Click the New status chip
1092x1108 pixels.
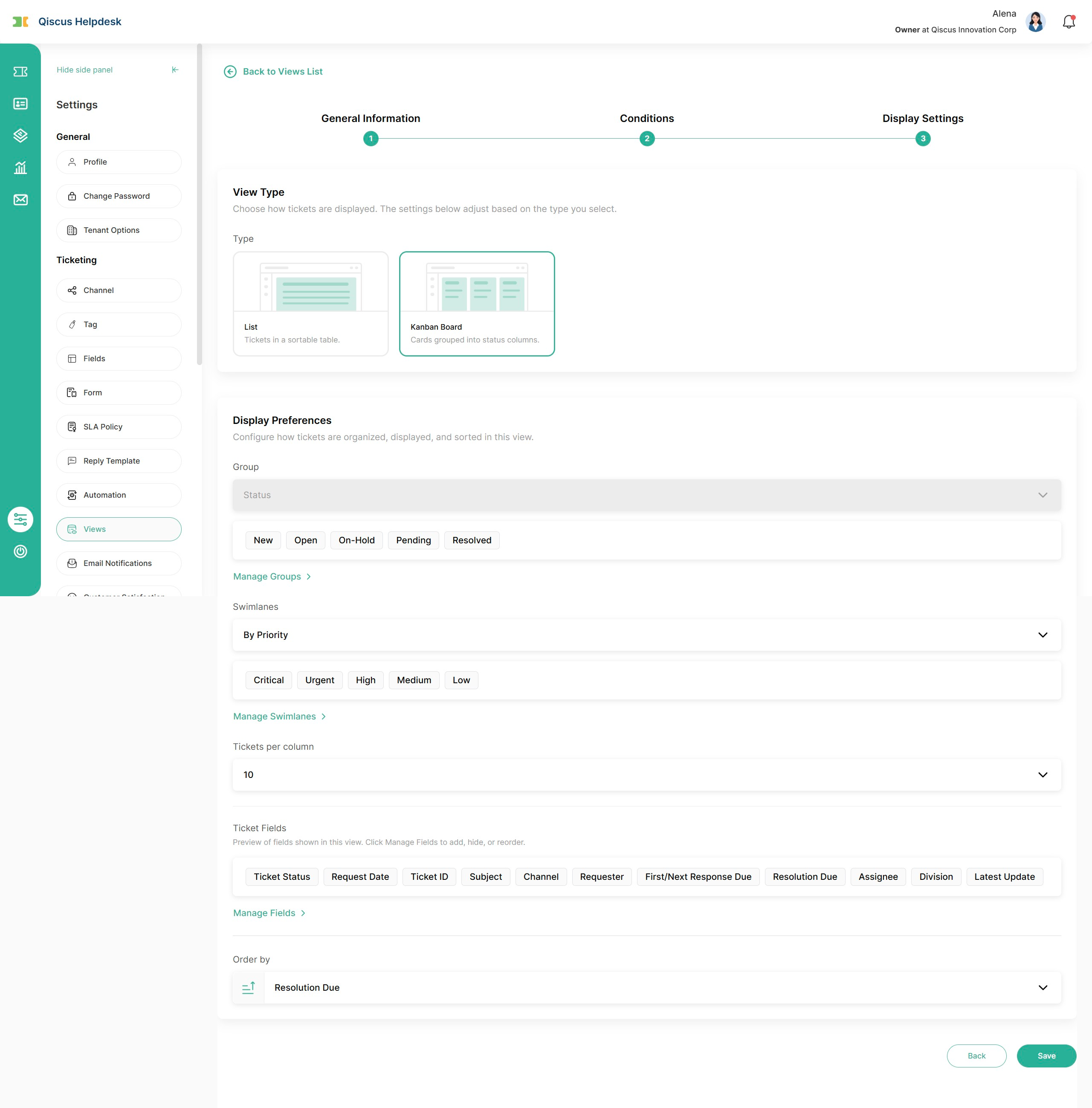[x=263, y=540]
